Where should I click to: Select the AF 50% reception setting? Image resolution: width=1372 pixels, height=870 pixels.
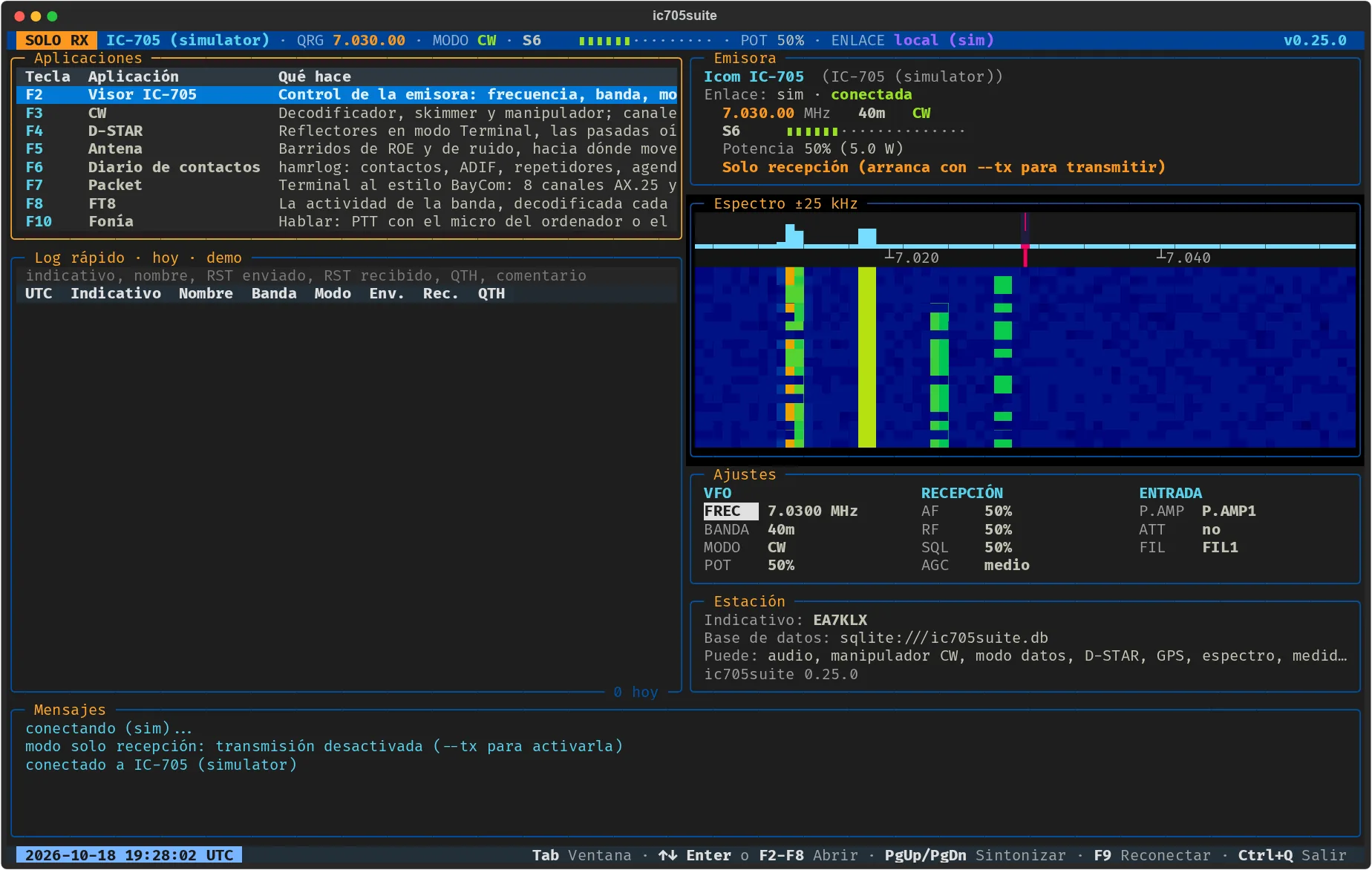967,511
